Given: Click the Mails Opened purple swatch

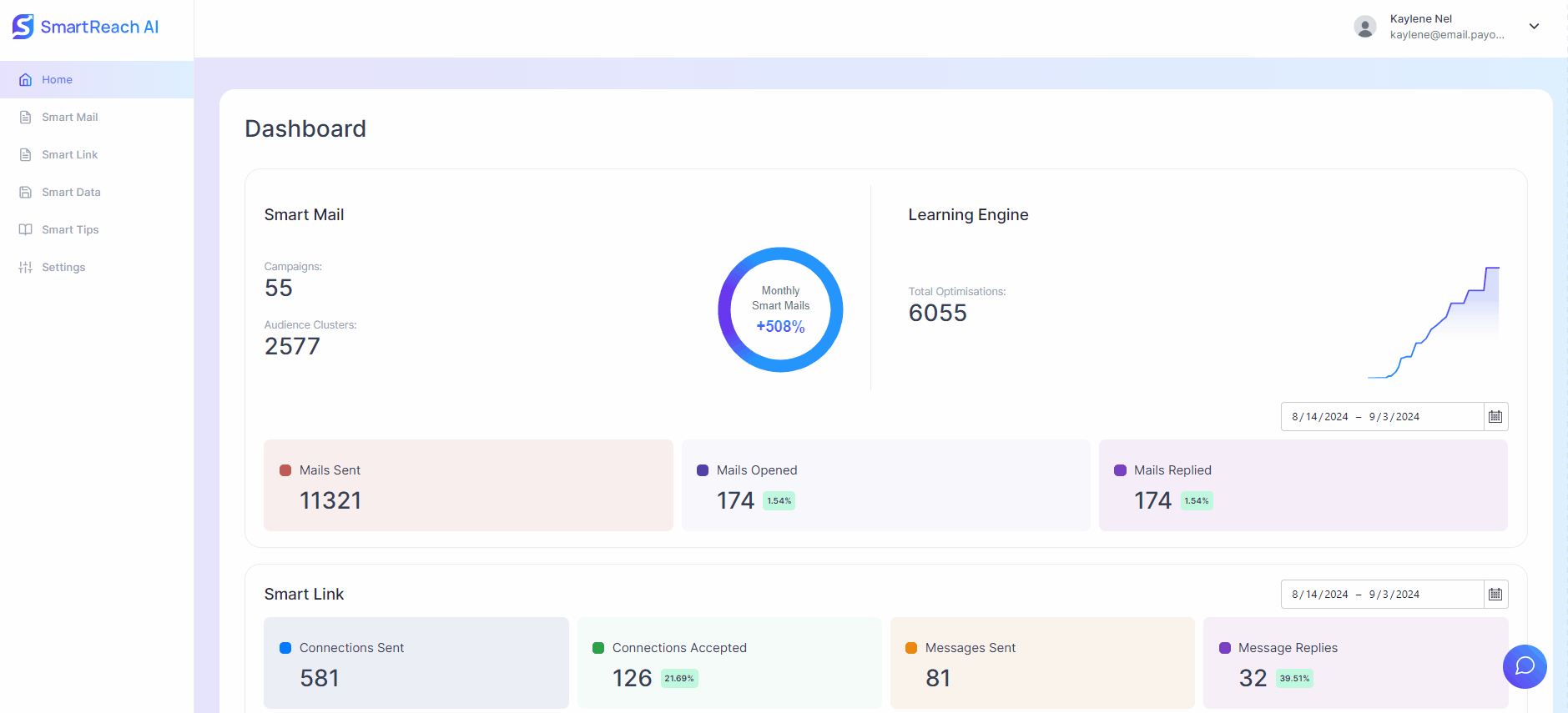Looking at the screenshot, I should pos(703,470).
